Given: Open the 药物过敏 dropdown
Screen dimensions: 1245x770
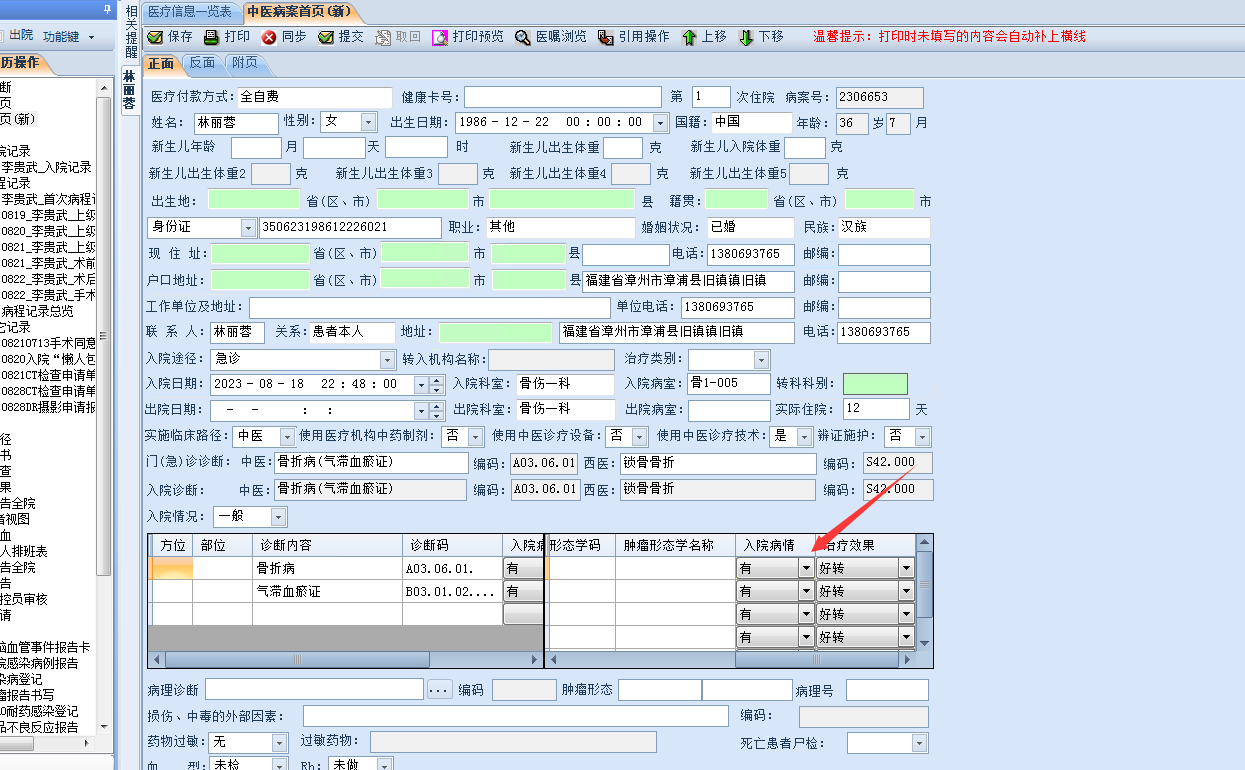Looking at the screenshot, I should click(279, 743).
